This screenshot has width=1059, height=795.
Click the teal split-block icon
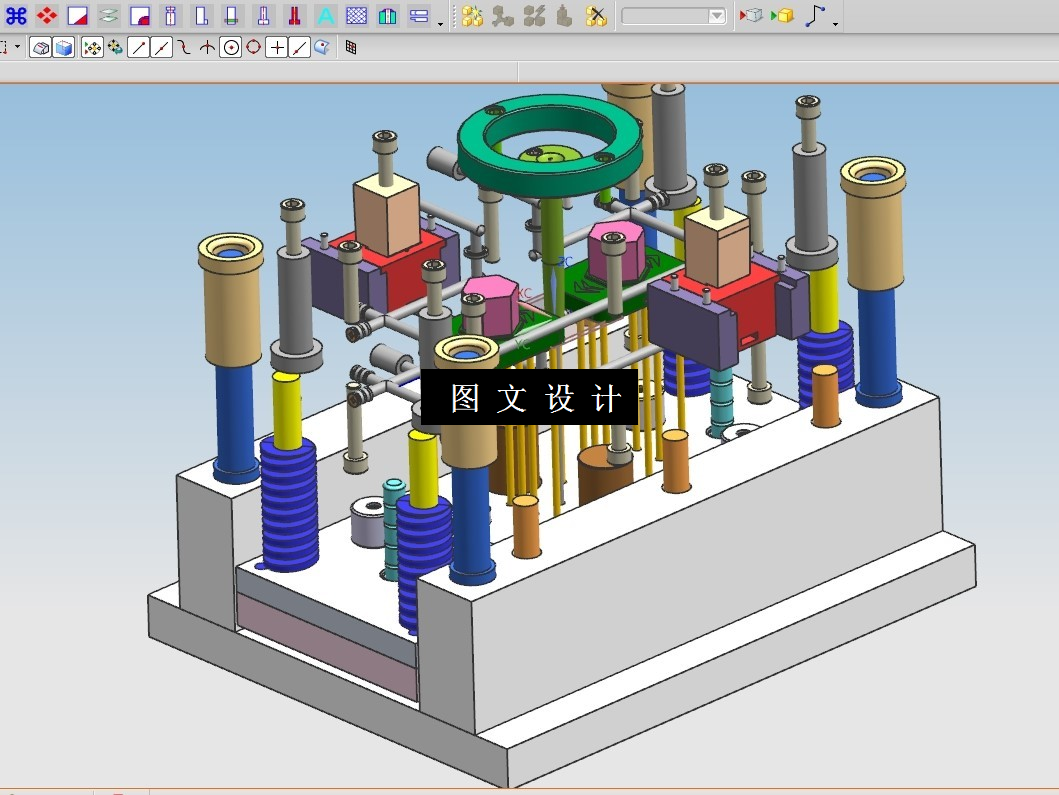[388, 15]
